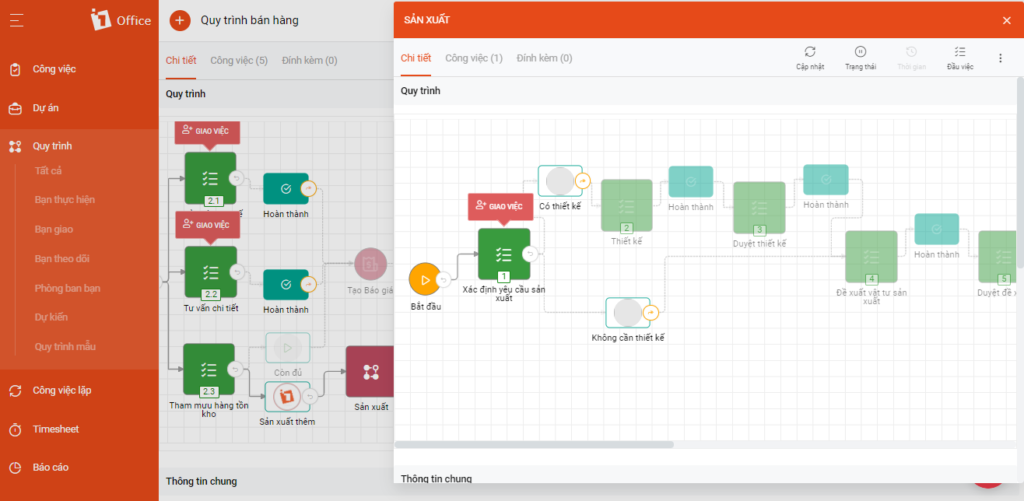This screenshot has width=1024, height=501.
Task: Open the Đầu việc checklist icon
Action: tap(959, 52)
